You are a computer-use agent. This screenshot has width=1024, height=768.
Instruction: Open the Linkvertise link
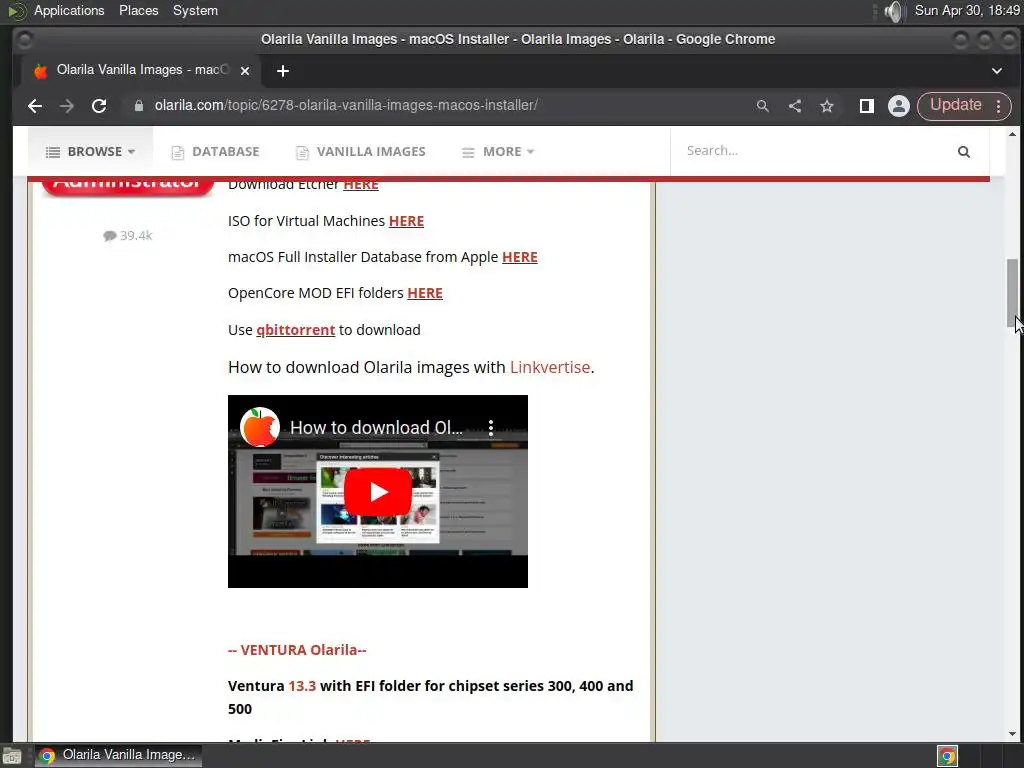550,367
